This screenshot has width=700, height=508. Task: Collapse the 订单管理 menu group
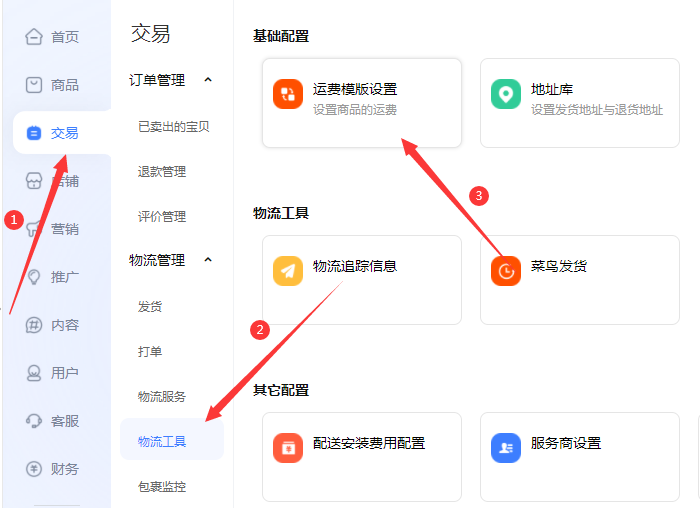point(208,80)
